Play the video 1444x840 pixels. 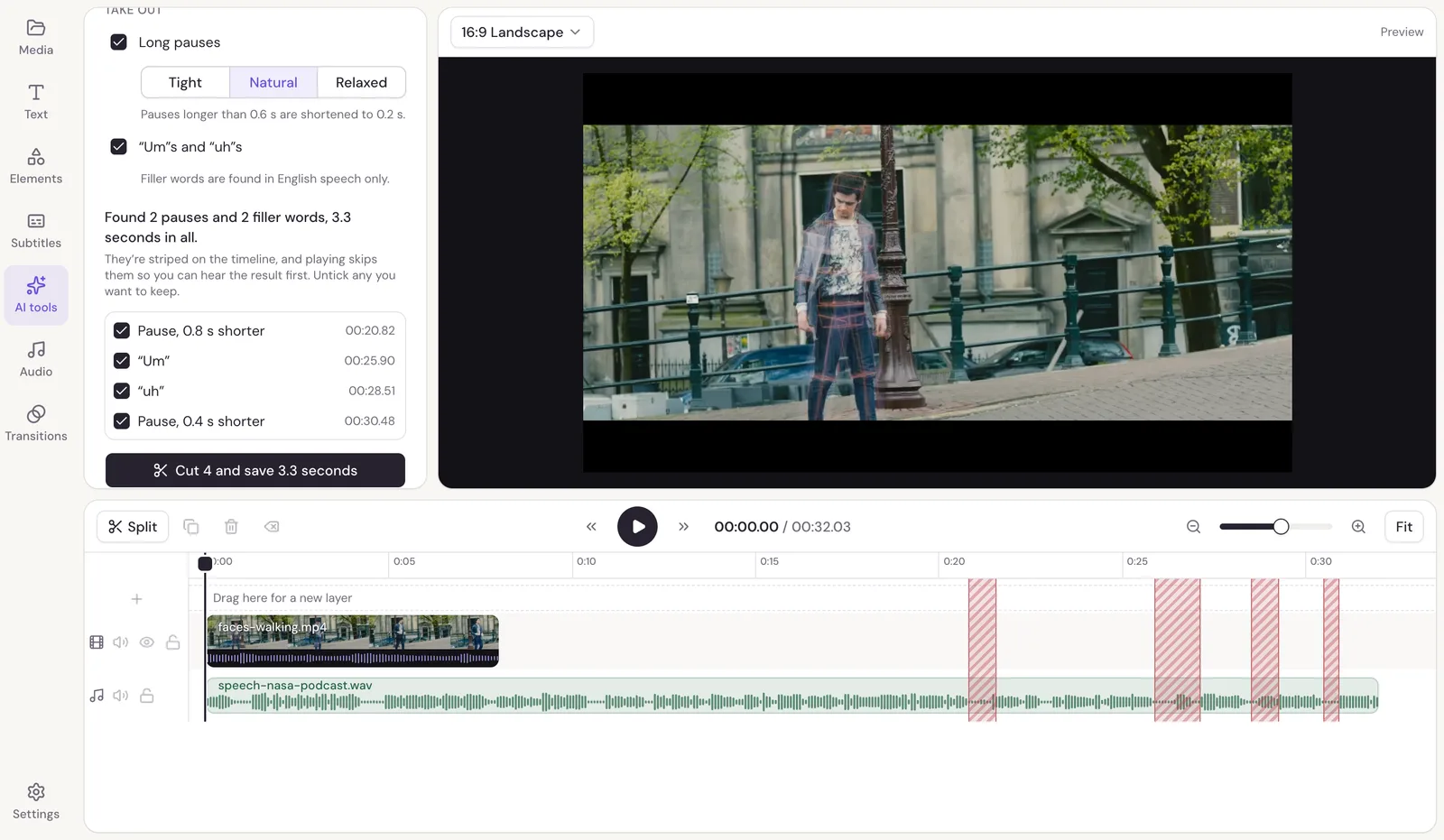637,527
